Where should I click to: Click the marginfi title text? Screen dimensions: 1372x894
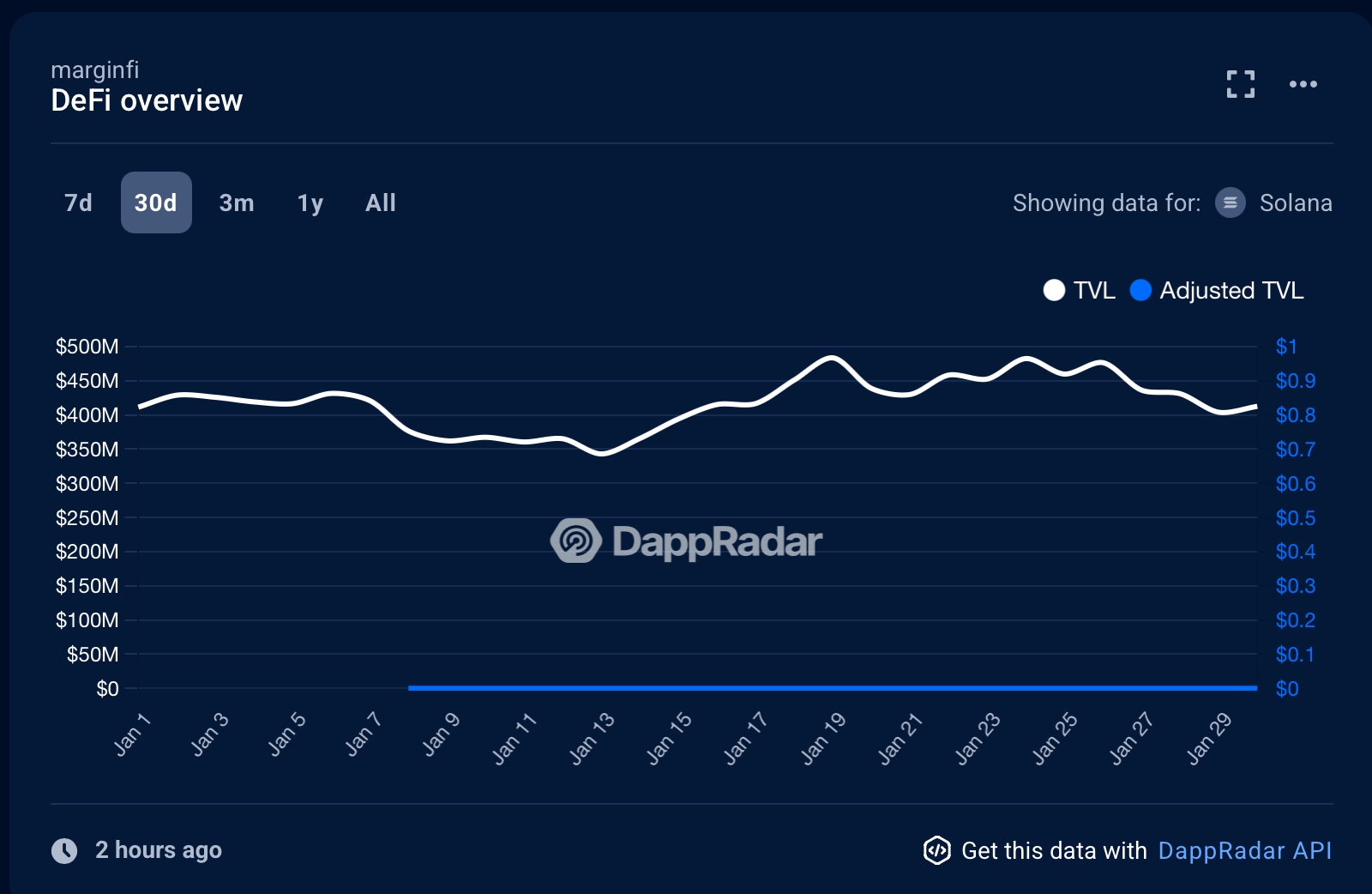(94, 69)
